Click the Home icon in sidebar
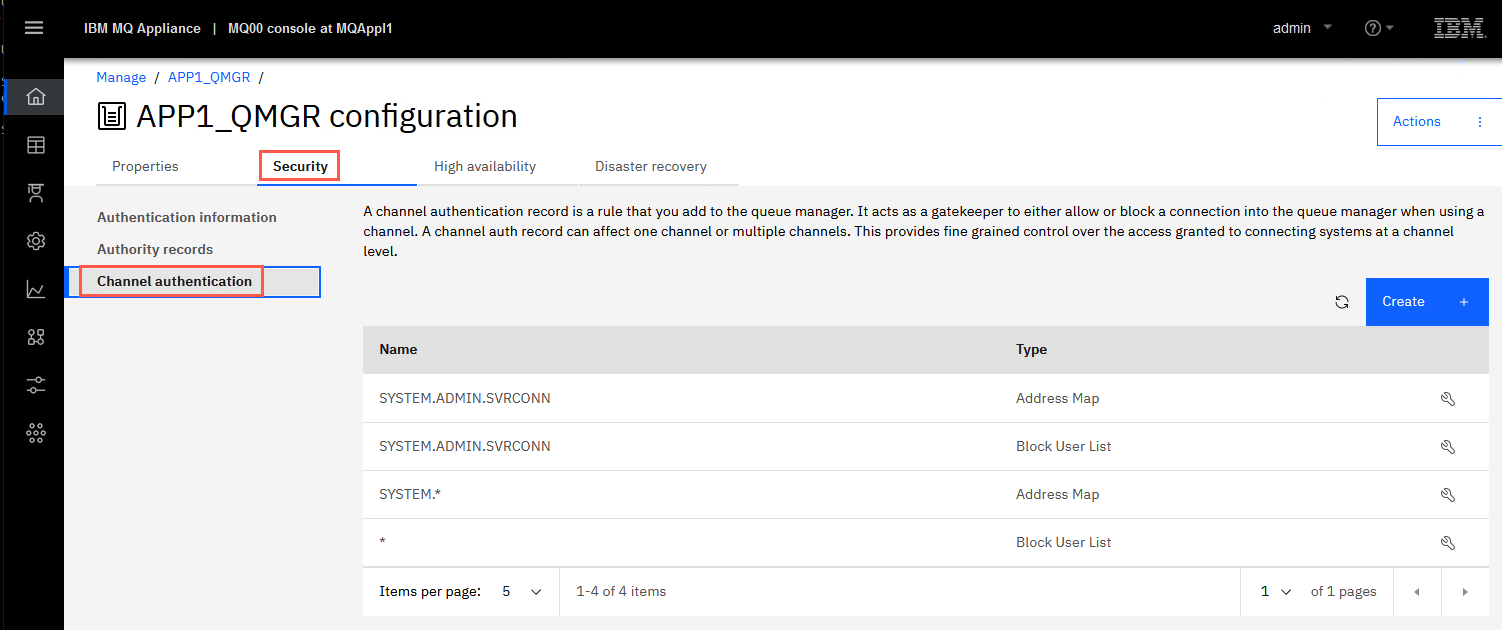Screen dimensions: 1502x630 coord(36,97)
